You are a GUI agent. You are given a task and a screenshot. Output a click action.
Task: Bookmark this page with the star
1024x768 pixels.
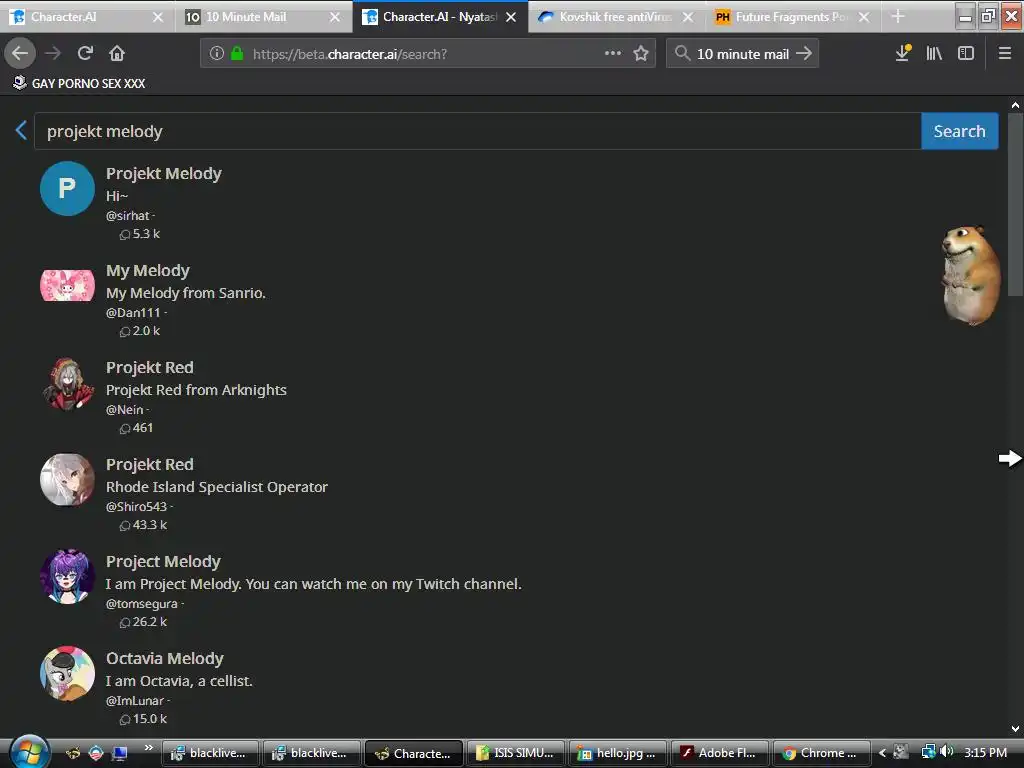click(x=641, y=54)
